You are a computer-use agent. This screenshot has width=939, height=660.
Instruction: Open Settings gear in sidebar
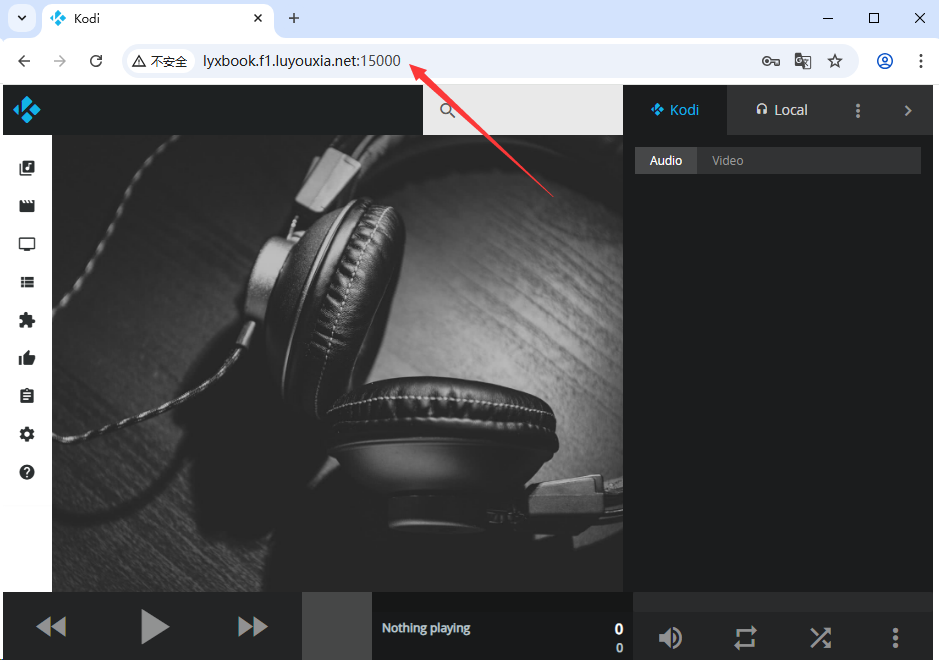(x=27, y=434)
